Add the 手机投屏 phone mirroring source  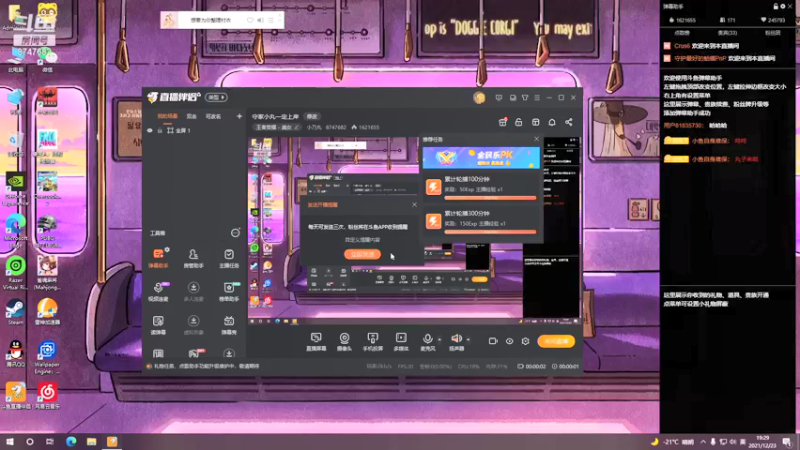click(x=372, y=341)
